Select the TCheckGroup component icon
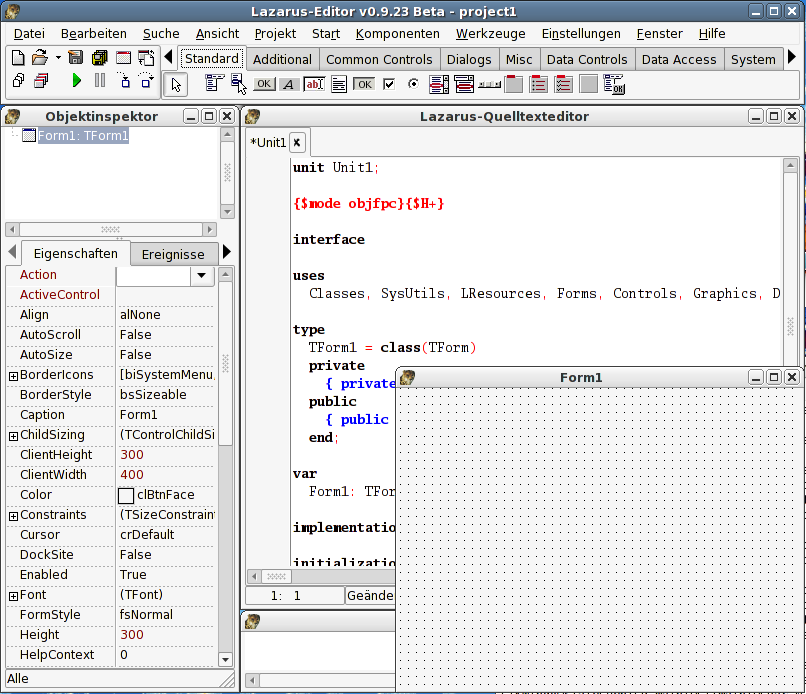The image size is (806, 694). click(563, 84)
